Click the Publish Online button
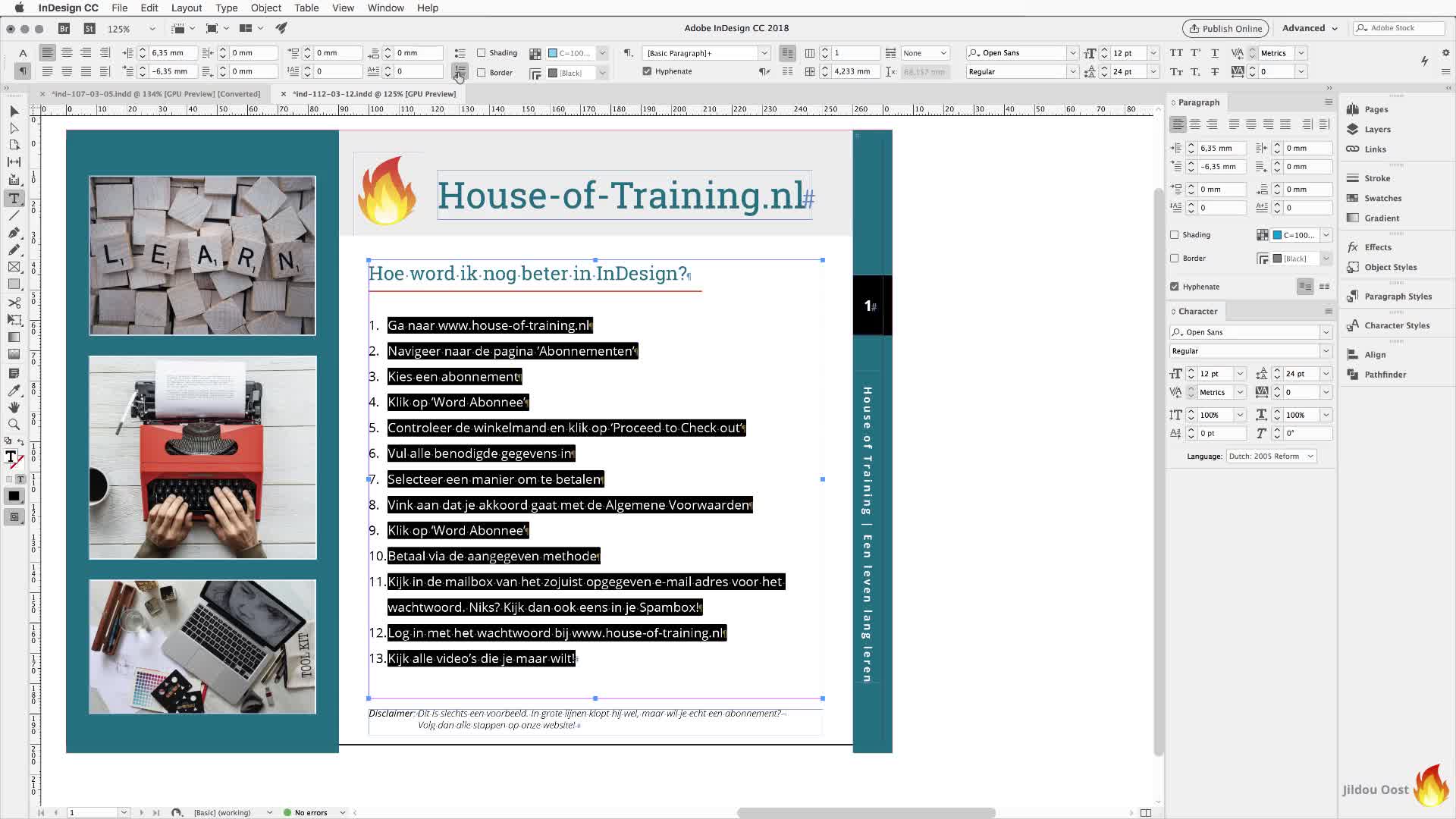This screenshot has height=819, width=1456. (x=1225, y=28)
